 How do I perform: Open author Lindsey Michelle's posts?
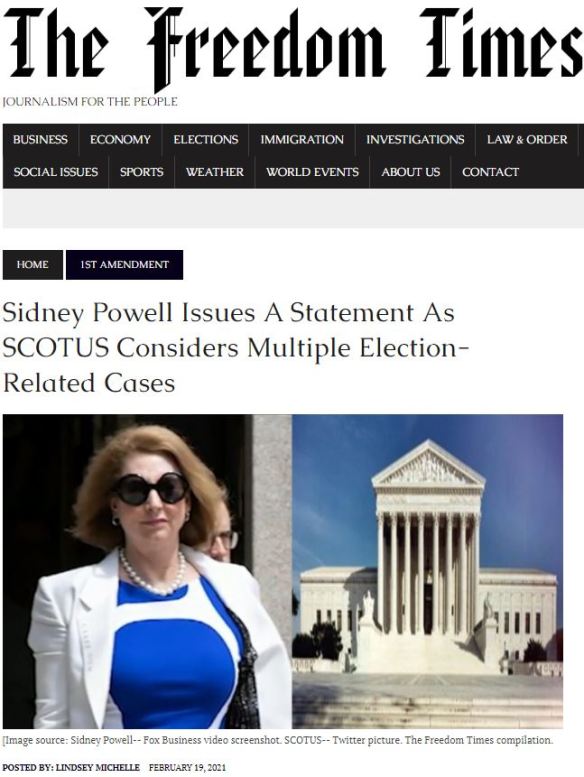pyautogui.click(x=98, y=767)
